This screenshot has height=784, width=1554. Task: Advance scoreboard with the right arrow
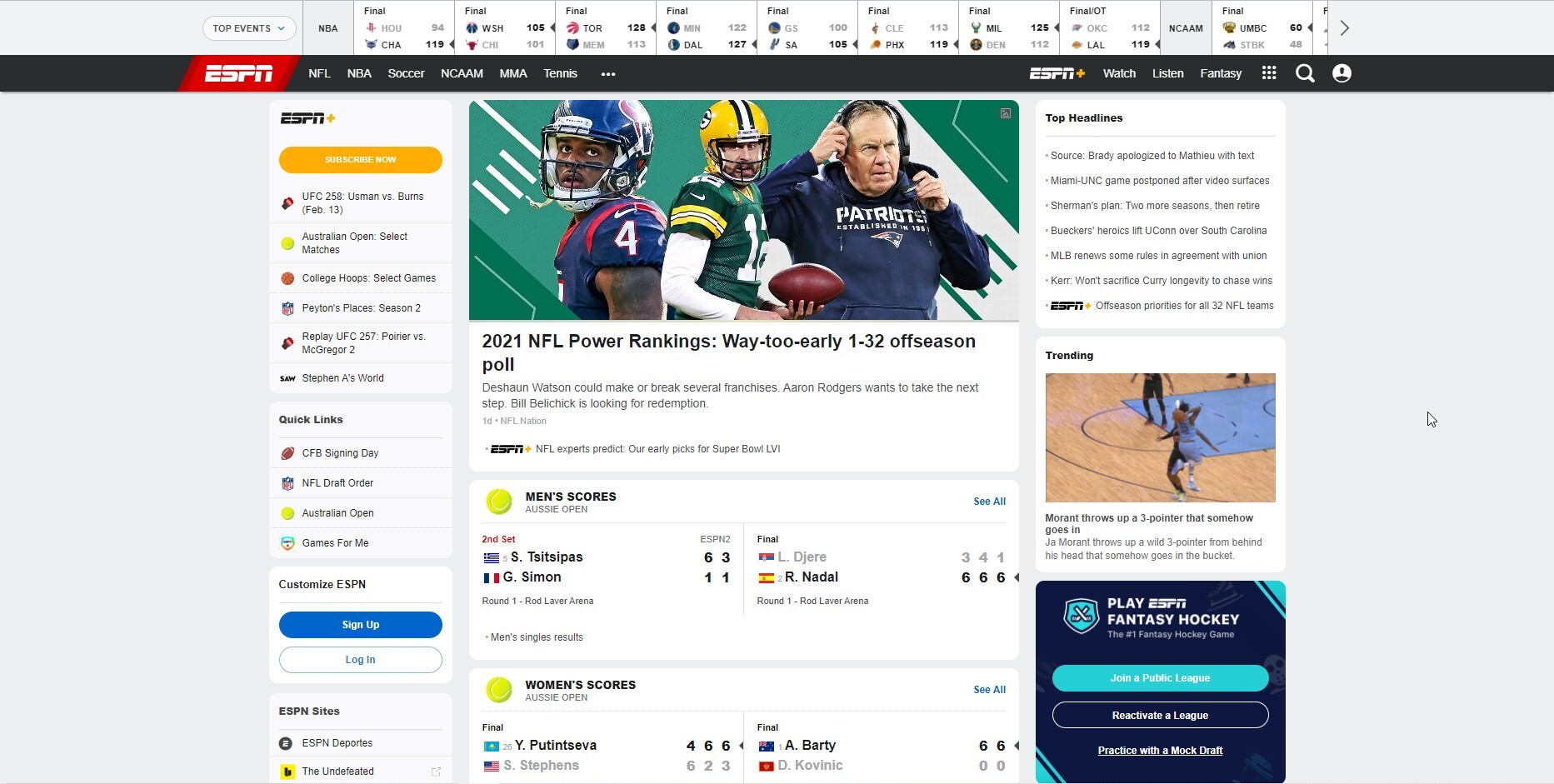click(1344, 28)
